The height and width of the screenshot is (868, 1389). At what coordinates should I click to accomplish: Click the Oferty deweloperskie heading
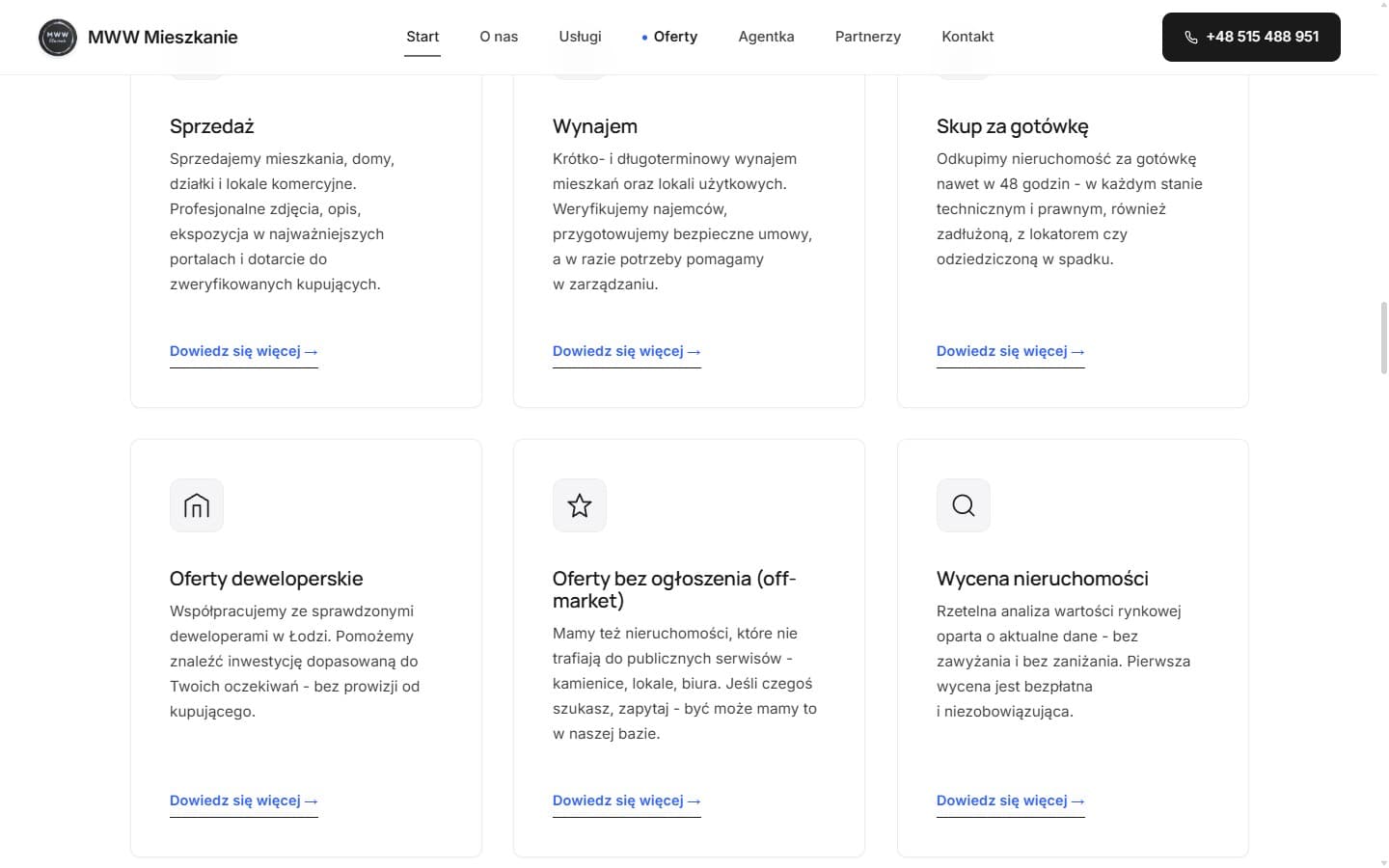point(266,579)
